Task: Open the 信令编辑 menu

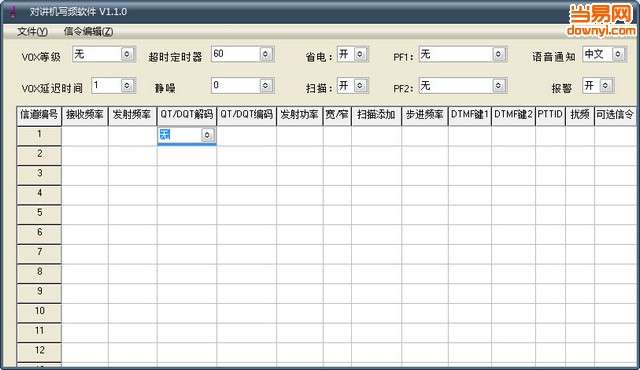Action: coord(89,31)
